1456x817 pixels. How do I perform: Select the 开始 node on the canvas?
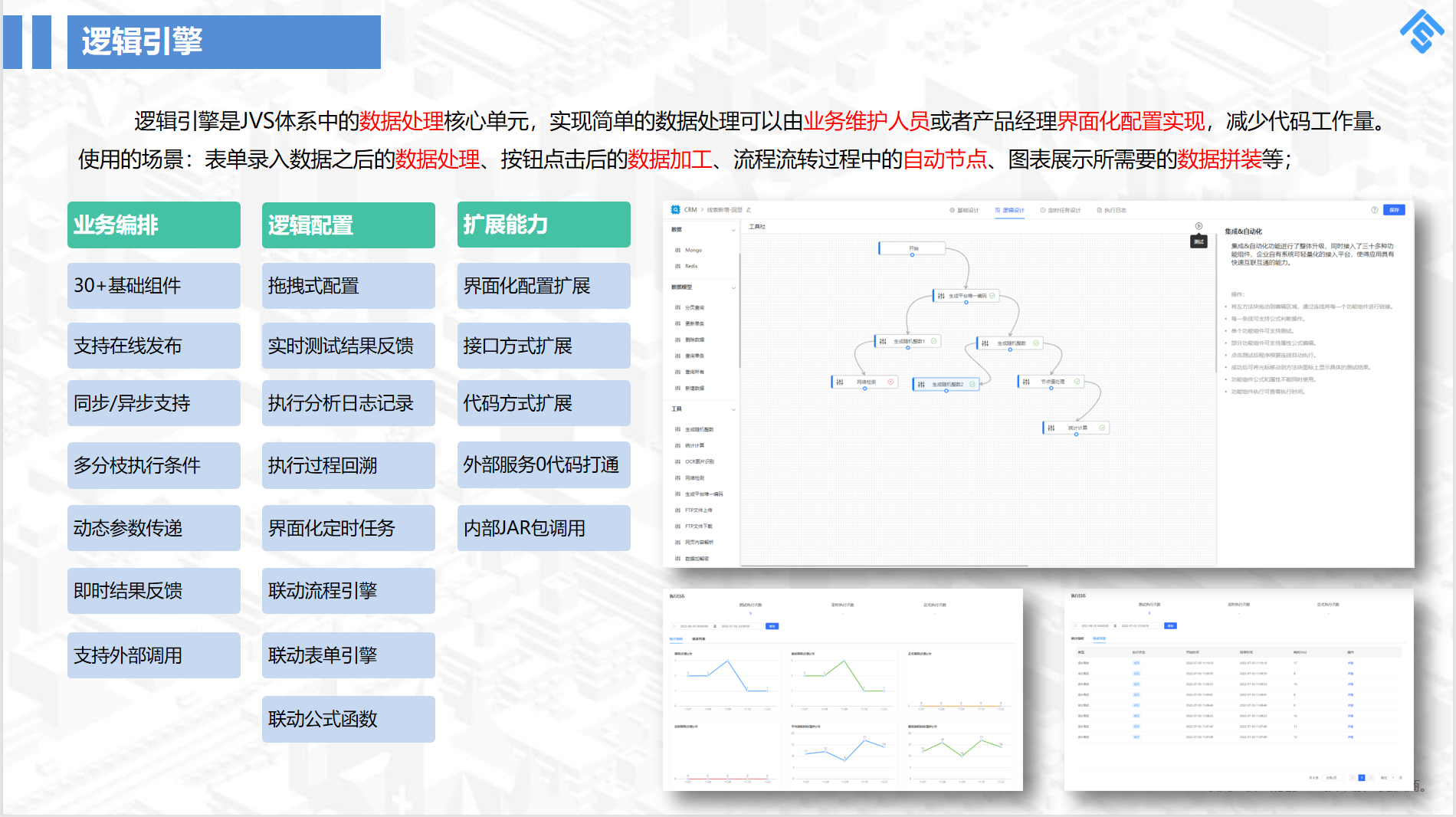(x=912, y=248)
